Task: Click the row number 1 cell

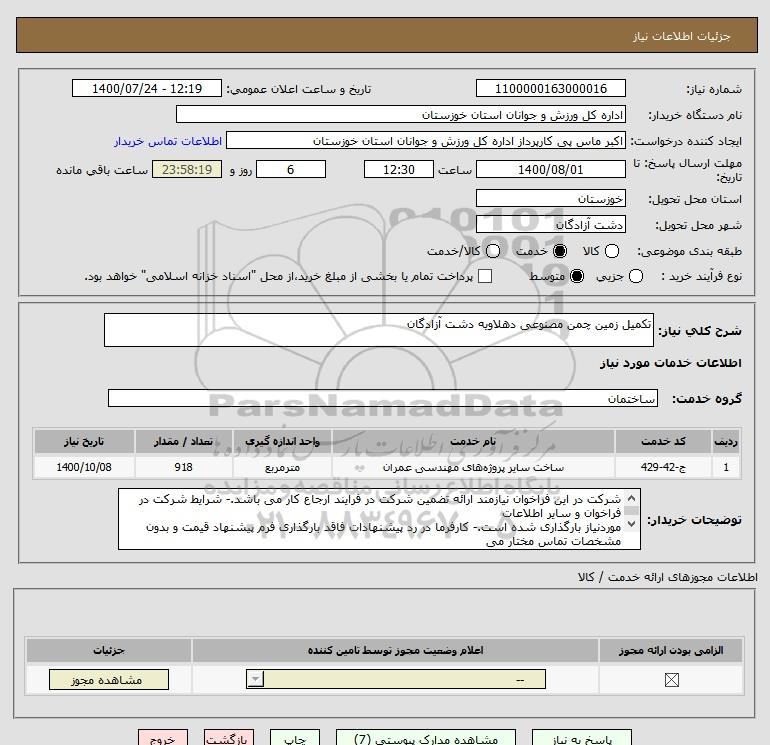Action: tap(726, 467)
